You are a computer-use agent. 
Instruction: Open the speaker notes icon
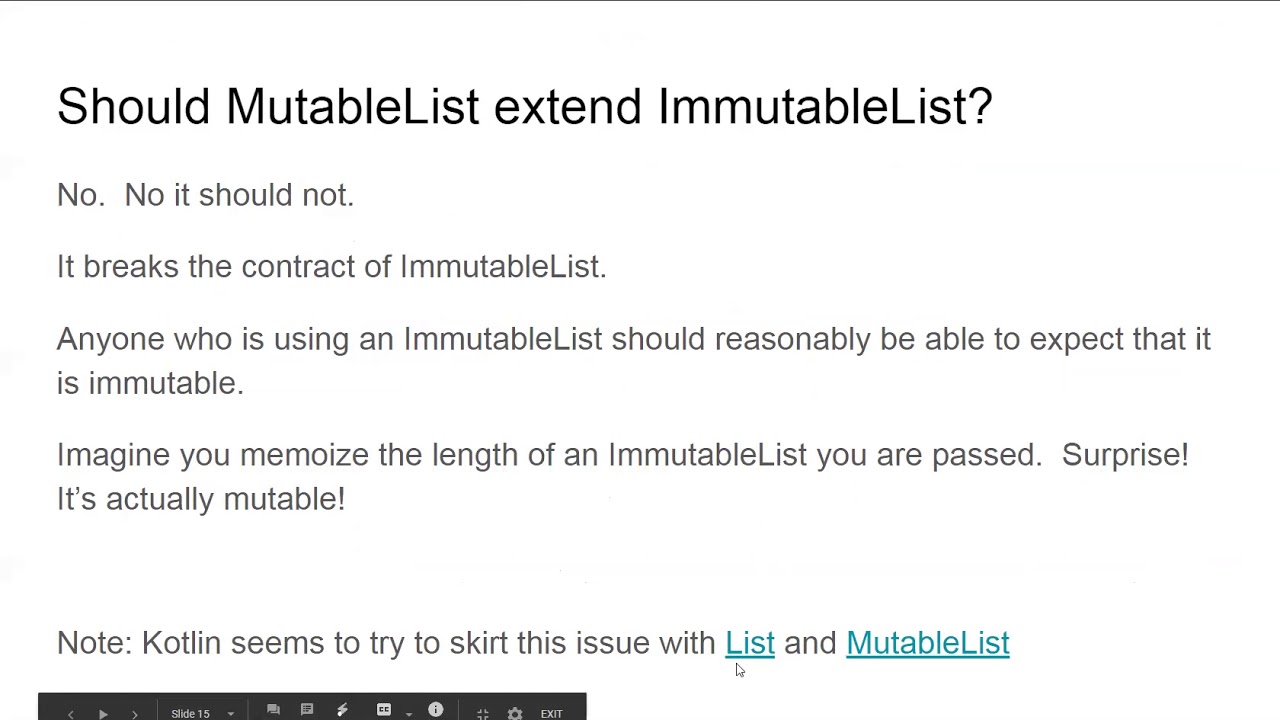[307, 710]
